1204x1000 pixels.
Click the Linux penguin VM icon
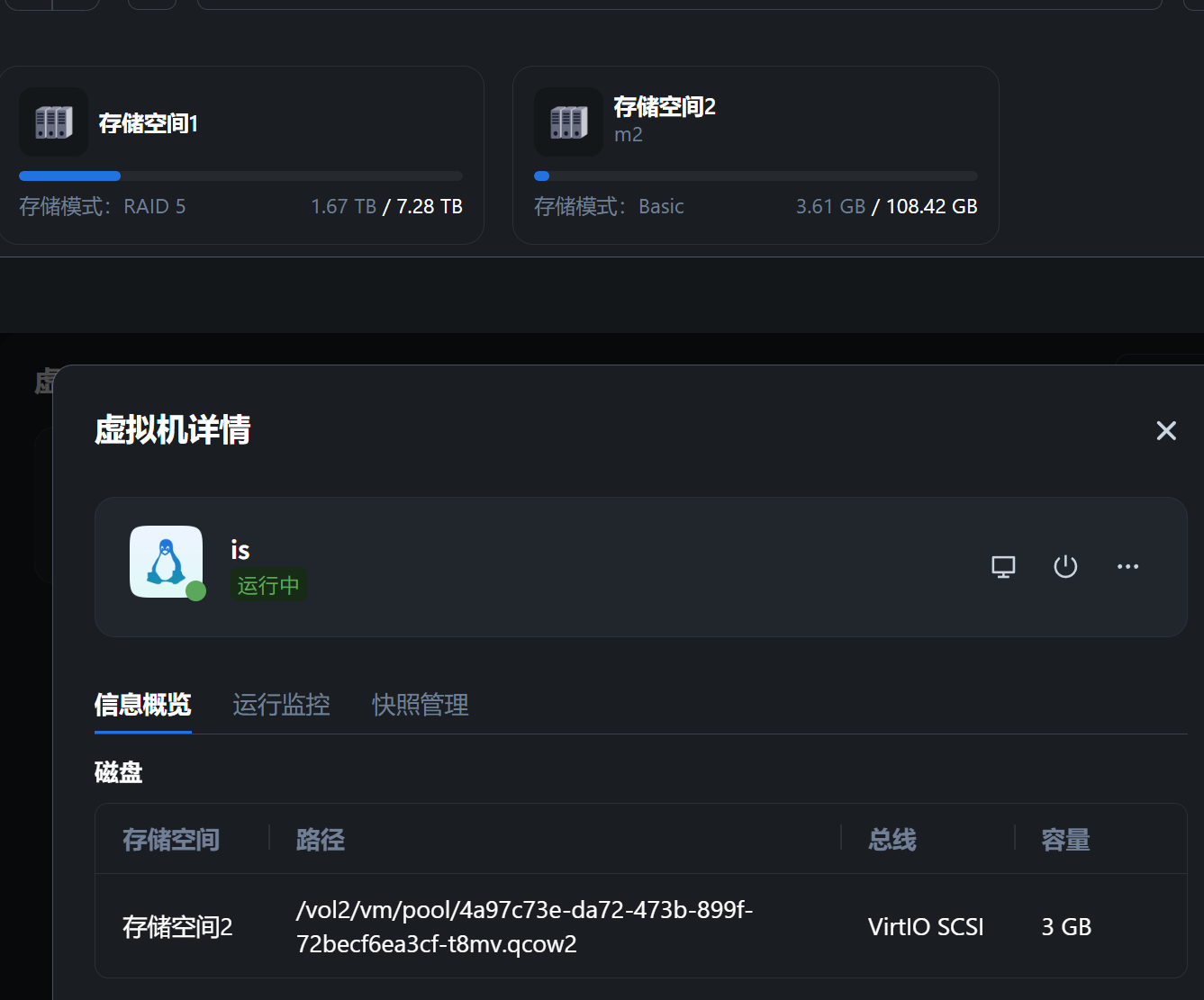pyautogui.click(x=166, y=562)
